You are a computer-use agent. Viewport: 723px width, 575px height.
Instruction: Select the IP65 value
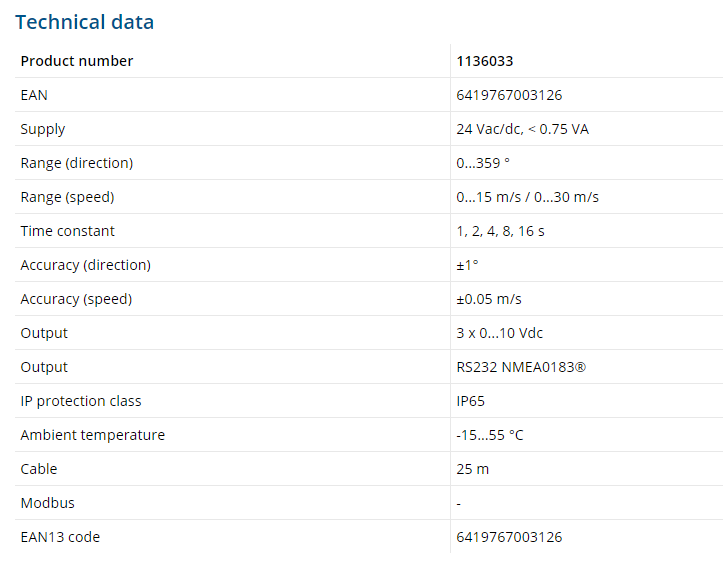coord(472,401)
